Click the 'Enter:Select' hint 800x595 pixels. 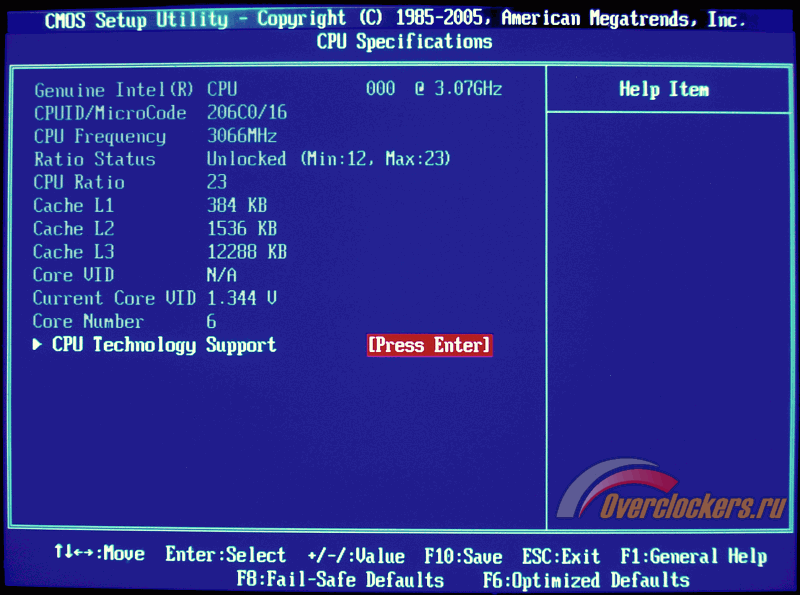pos(226,555)
